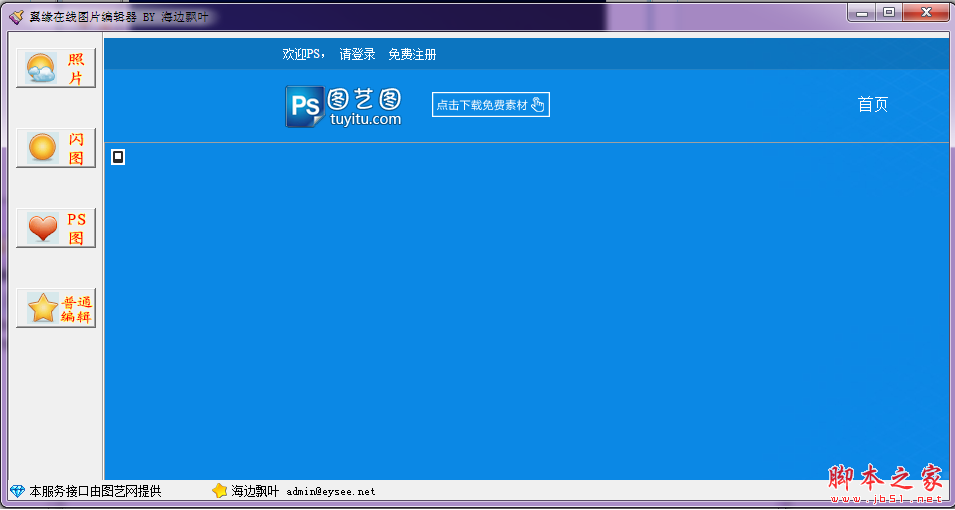
Task: Maximize the editor window
Action: pyautogui.click(x=889, y=12)
